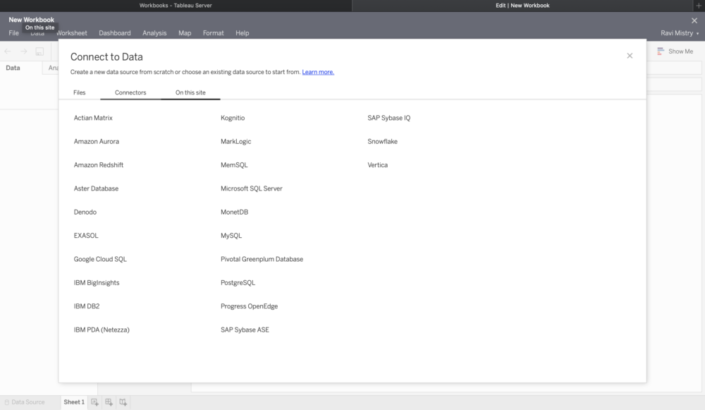The image size is (705, 410).
Task: Choose the Snowflake connector
Action: (383, 142)
